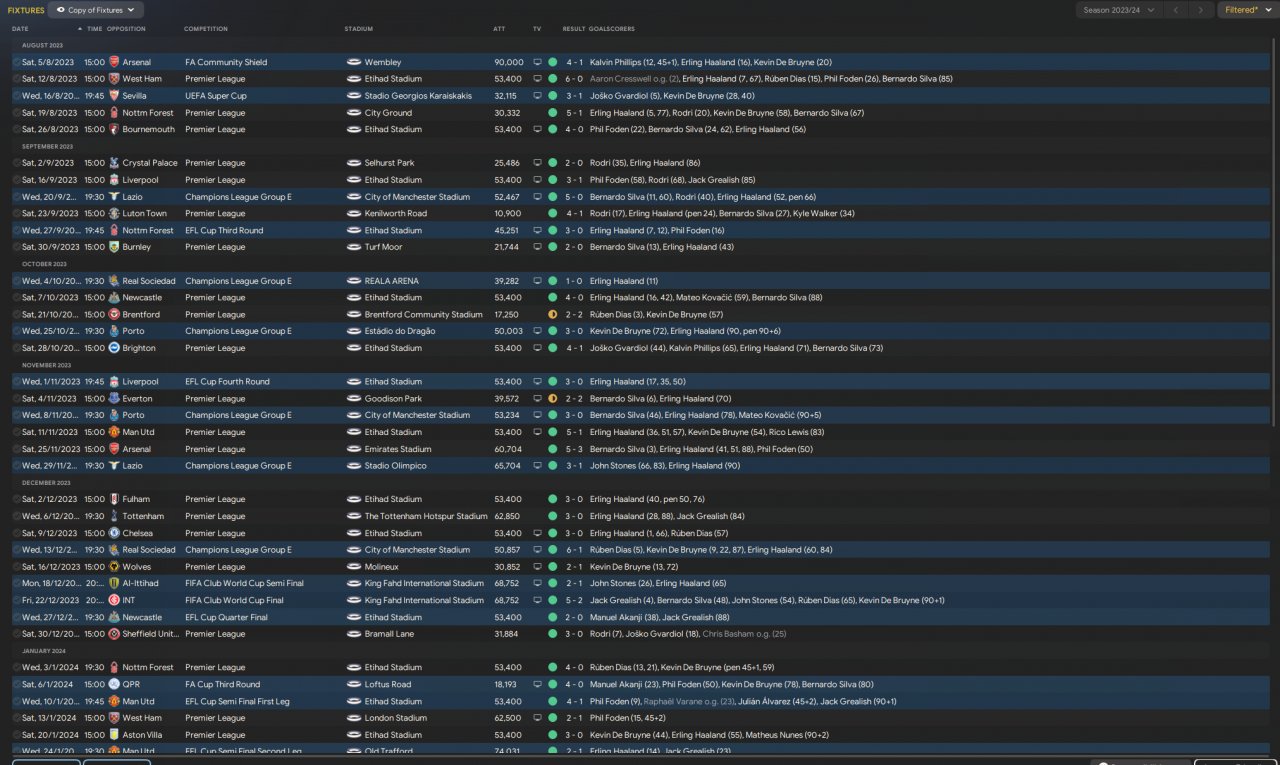Screen dimensions: 1280x765
Task: Open goalscorer Rico Lewis (83)
Action: coord(797,432)
